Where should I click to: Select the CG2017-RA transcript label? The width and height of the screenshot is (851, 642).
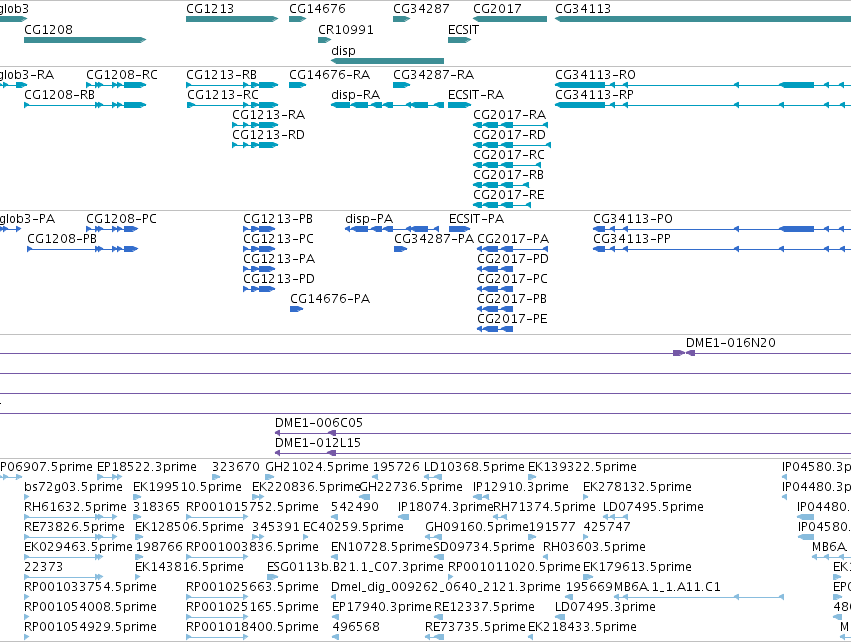click(x=510, y=115)
